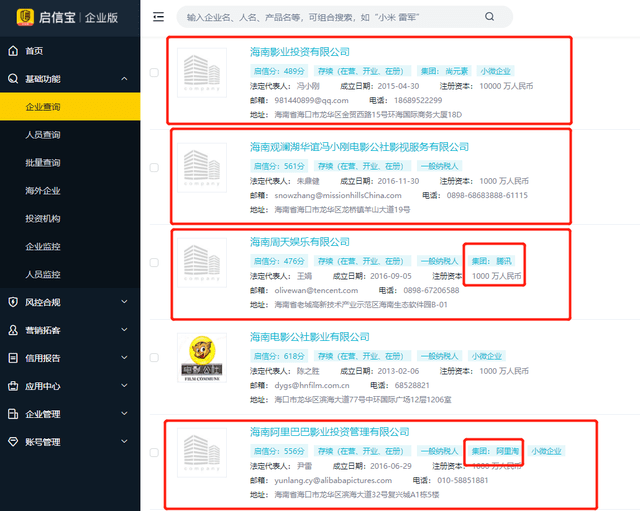
Task: Click the 信用报告 icon
Action: (13, 358)
